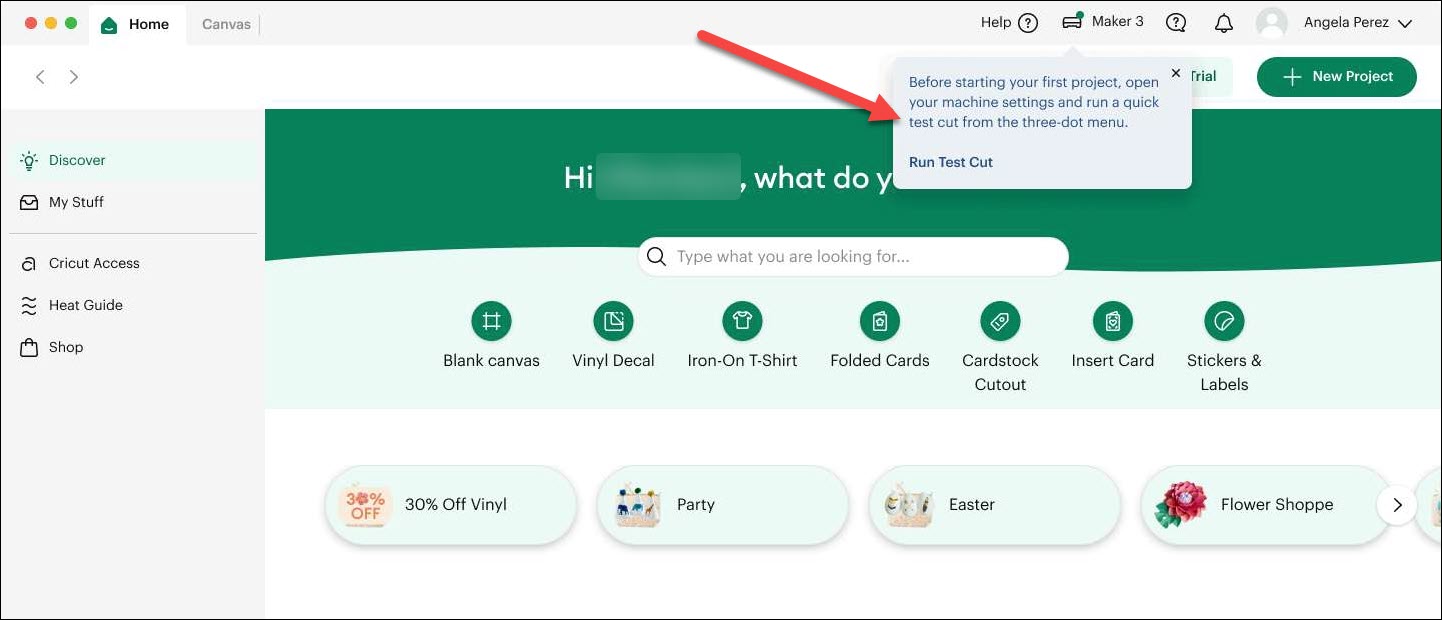Screen dimensions: 1442x620
Task: Open the 30% Off Vinyl category
Action: 451,505
